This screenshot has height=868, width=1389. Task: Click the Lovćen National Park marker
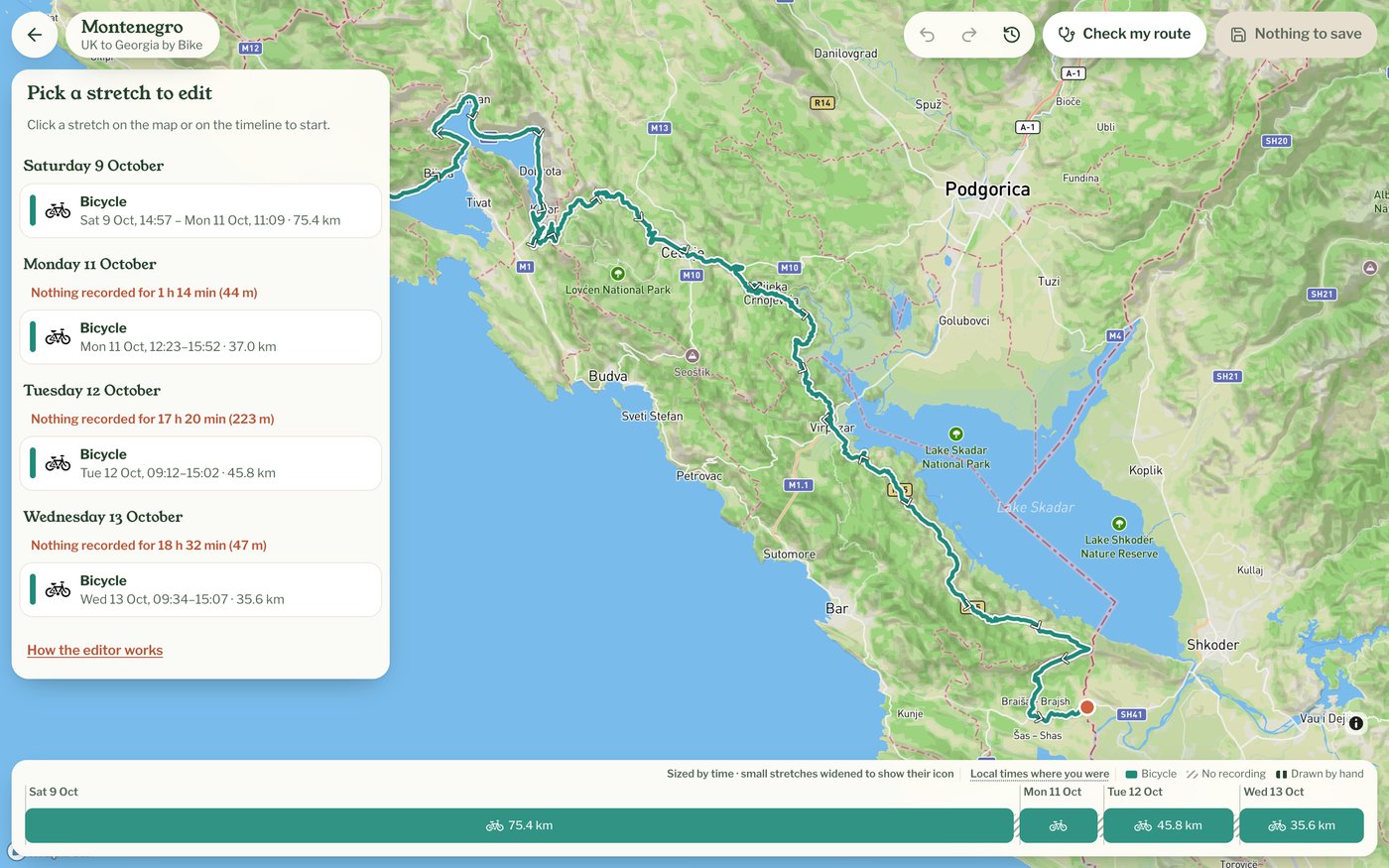617,273
